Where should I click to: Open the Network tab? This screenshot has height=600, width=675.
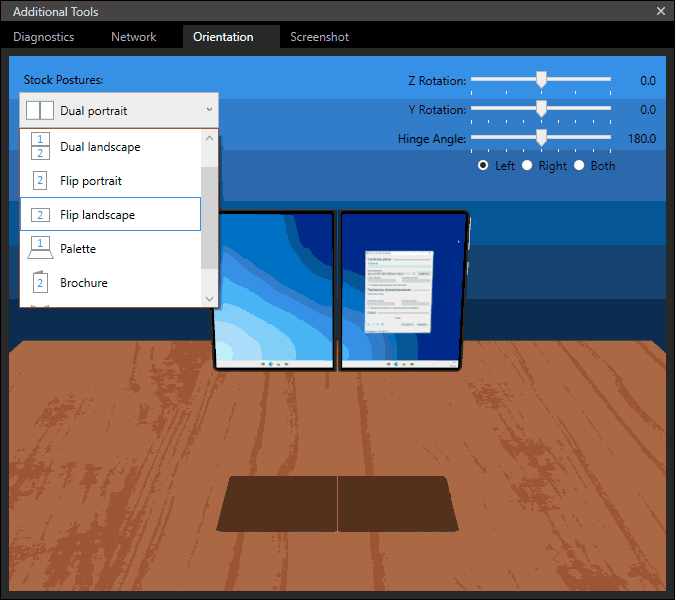134,37
